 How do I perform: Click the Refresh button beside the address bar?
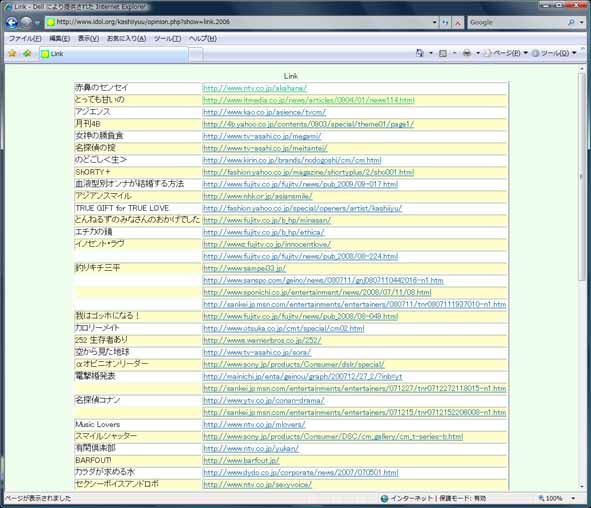pos(445,23)
